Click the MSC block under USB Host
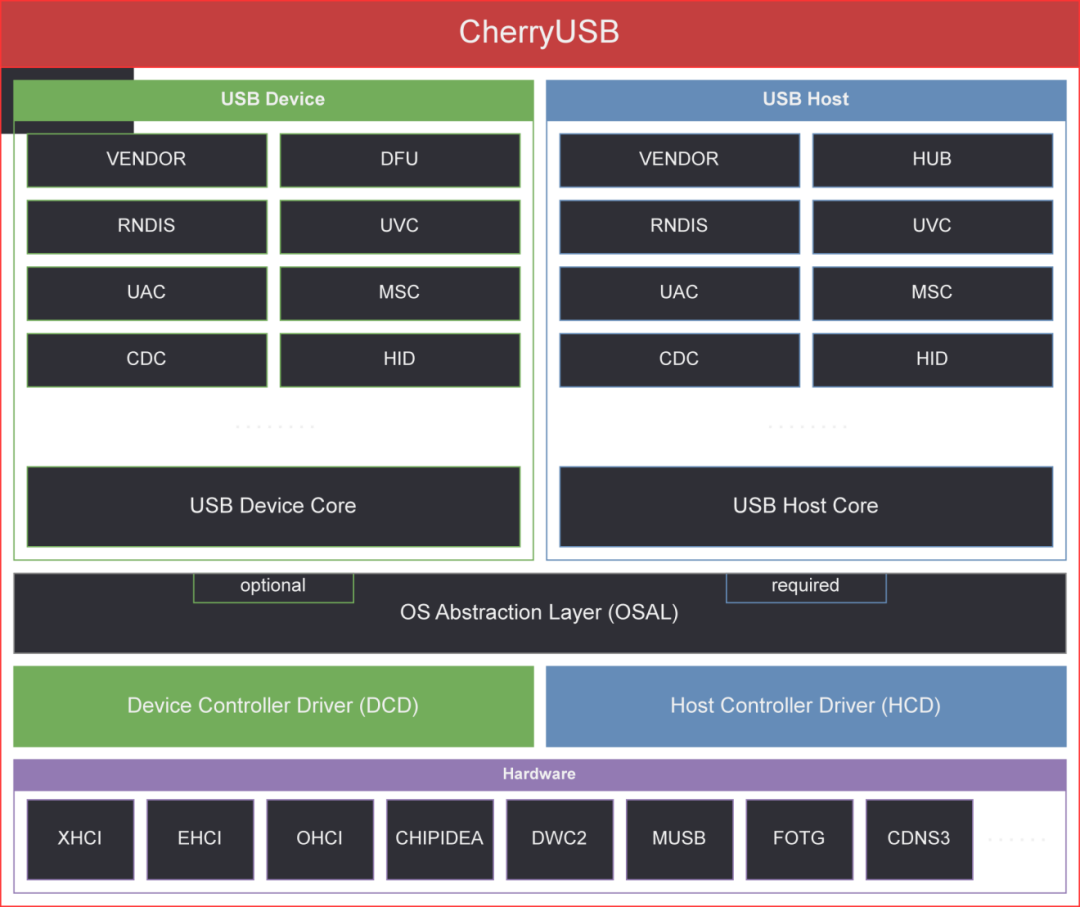The height and width of the screenshot is (907, 1080). 933,293
